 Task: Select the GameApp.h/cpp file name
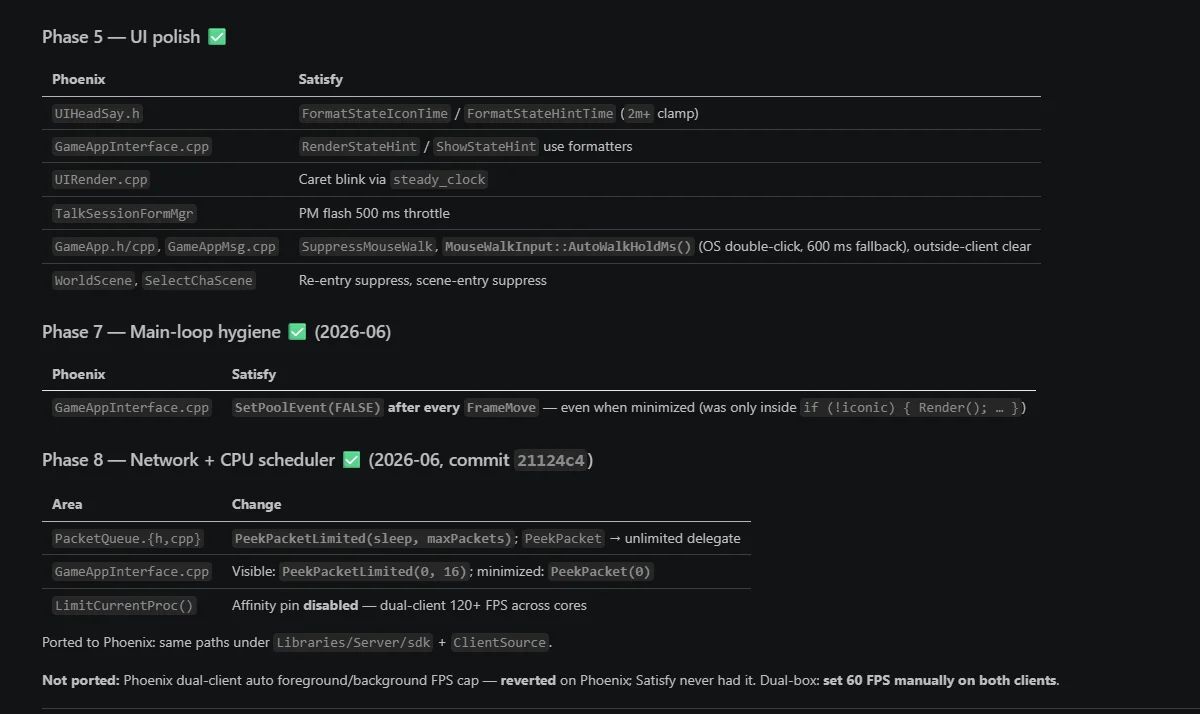pyautogui.click(x=106, y=246)
